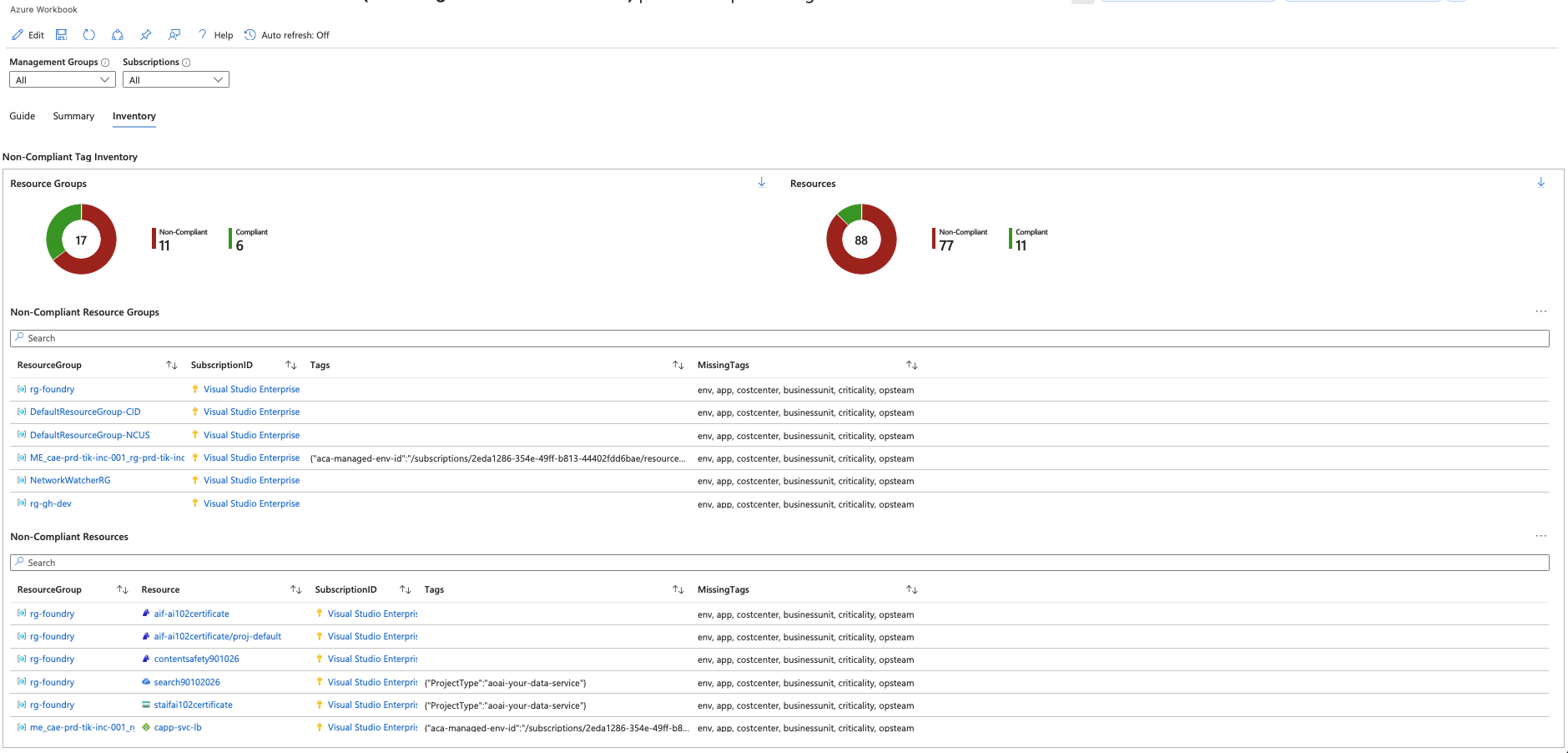Image resolution: width=1568 pixels, height=753 pixels.
Task: Open Visual Studio Enterprise link in contentsafety901026 row
Action: [x=372, y=659]
